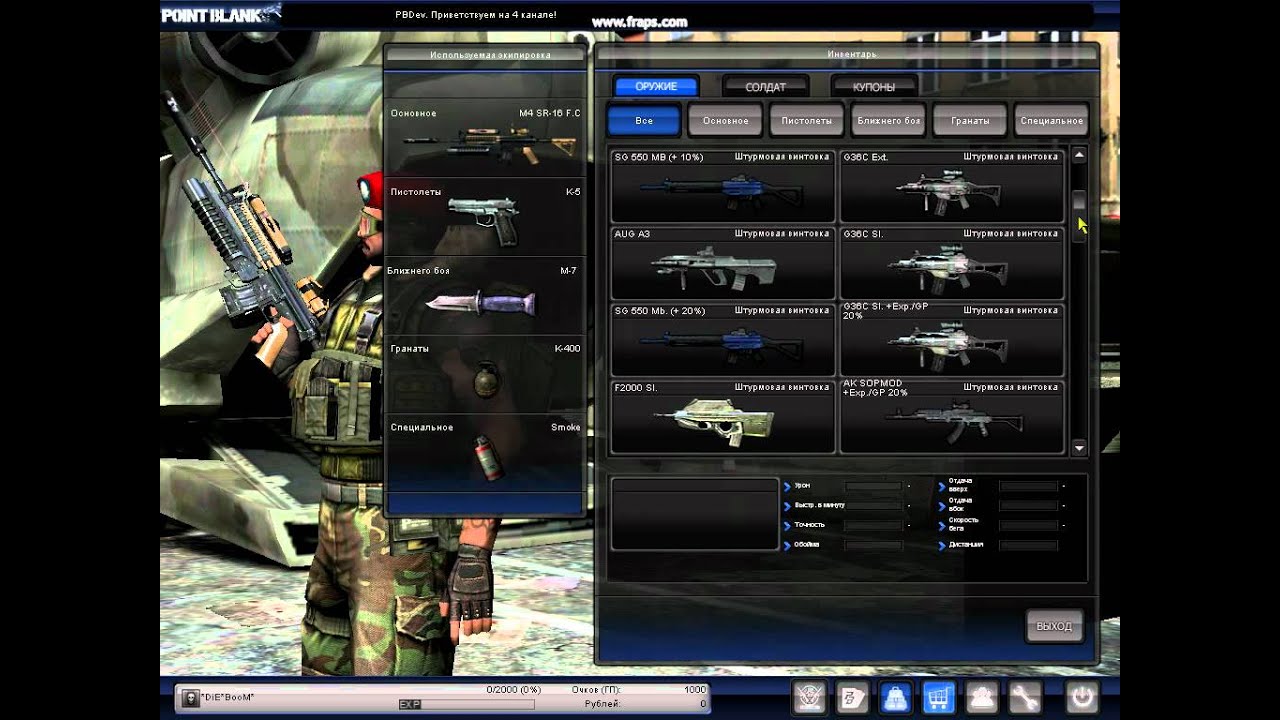Click the weapon description preview box
The width and height of the screenshot is (1280, 720).
coord(695,514)
